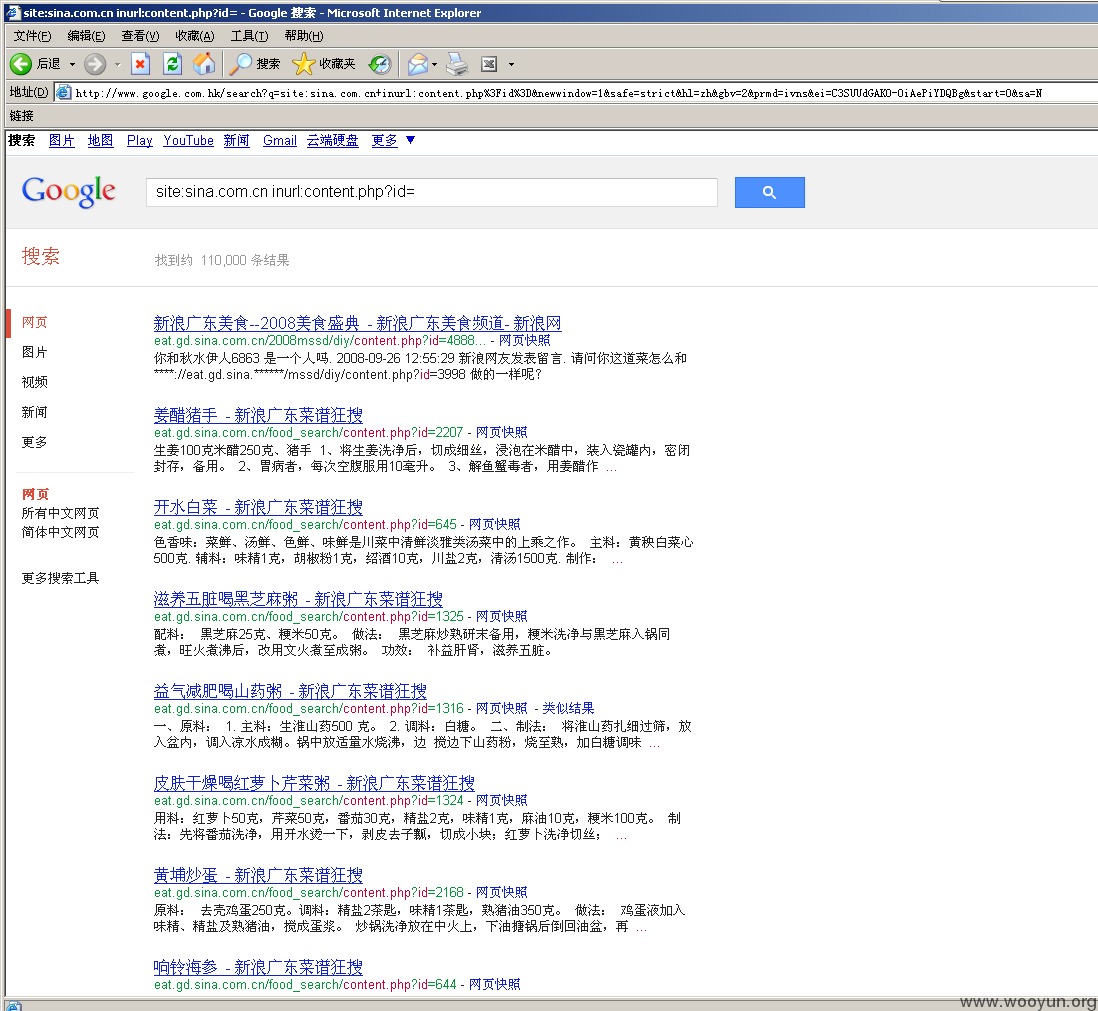Filter by 所有中文网页
This screenshot has width=1098, height=1011.
pyautogui.click(x=60, y=513)
